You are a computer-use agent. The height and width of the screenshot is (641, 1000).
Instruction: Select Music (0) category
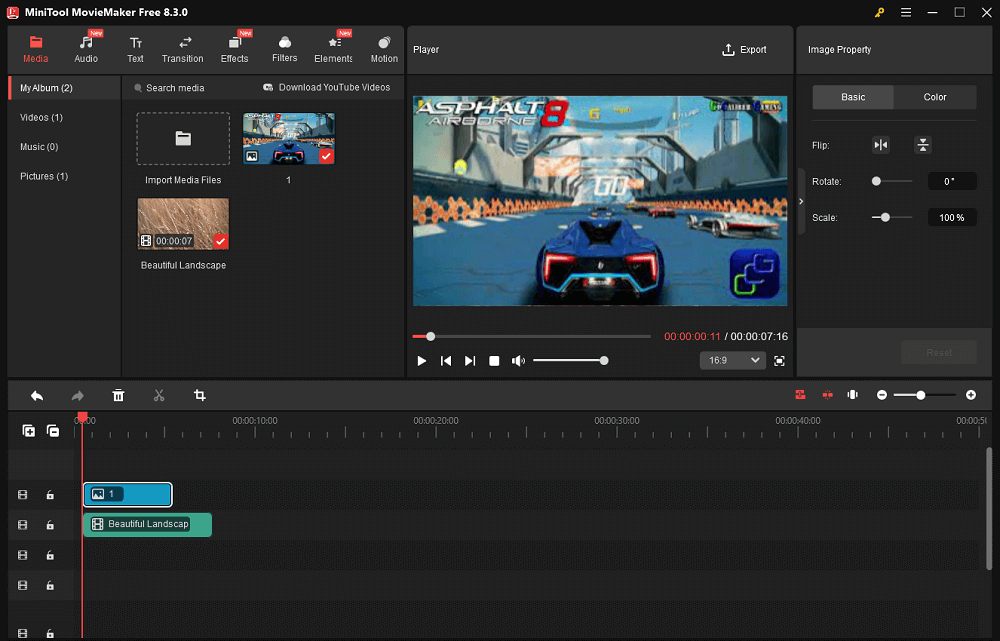point(39,147)
